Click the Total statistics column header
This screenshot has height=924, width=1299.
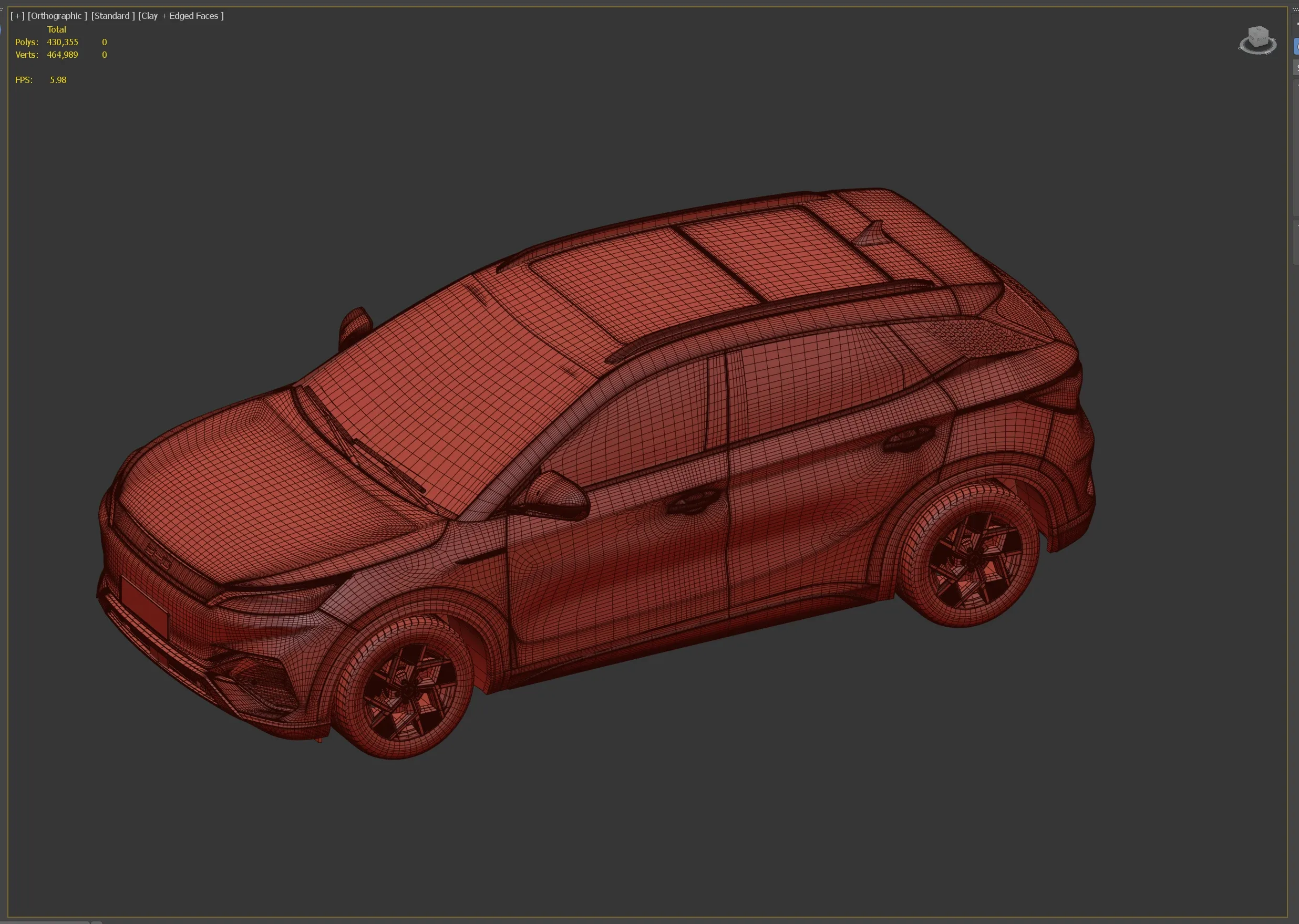click(x=56, y=29)
